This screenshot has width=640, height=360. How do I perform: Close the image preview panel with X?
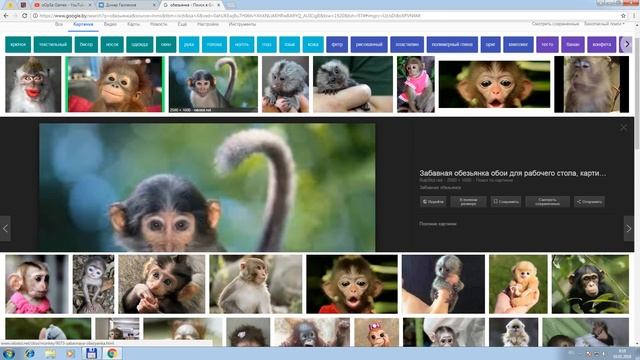coord(623,128)
